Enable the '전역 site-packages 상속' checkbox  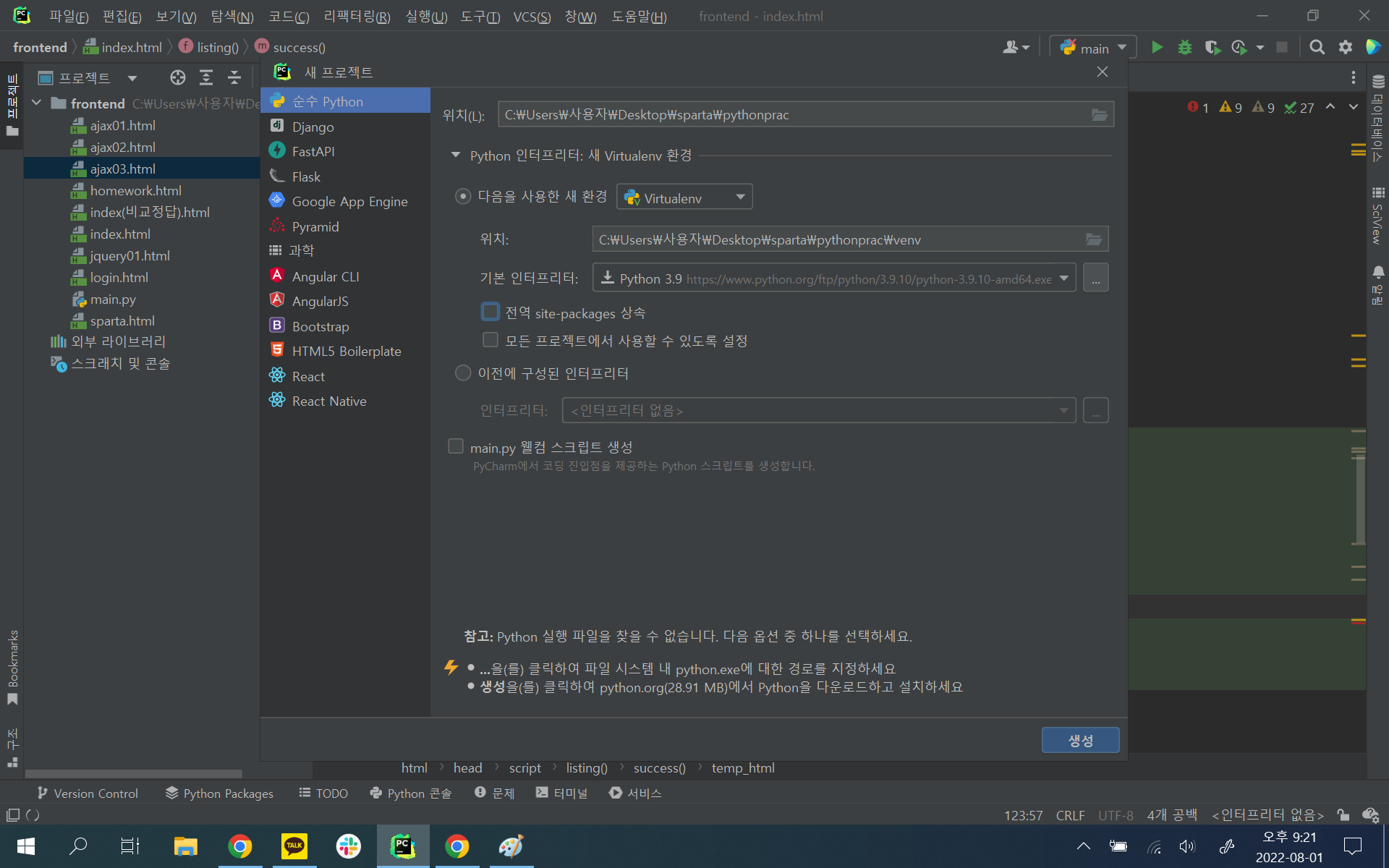click(x=490, y=312)
